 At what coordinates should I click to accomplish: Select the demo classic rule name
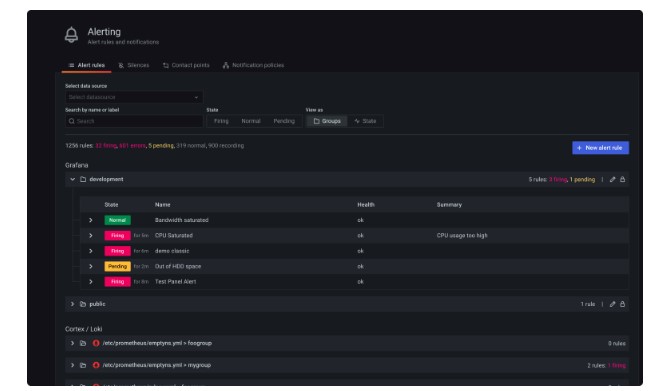click(x=172, y=251)
